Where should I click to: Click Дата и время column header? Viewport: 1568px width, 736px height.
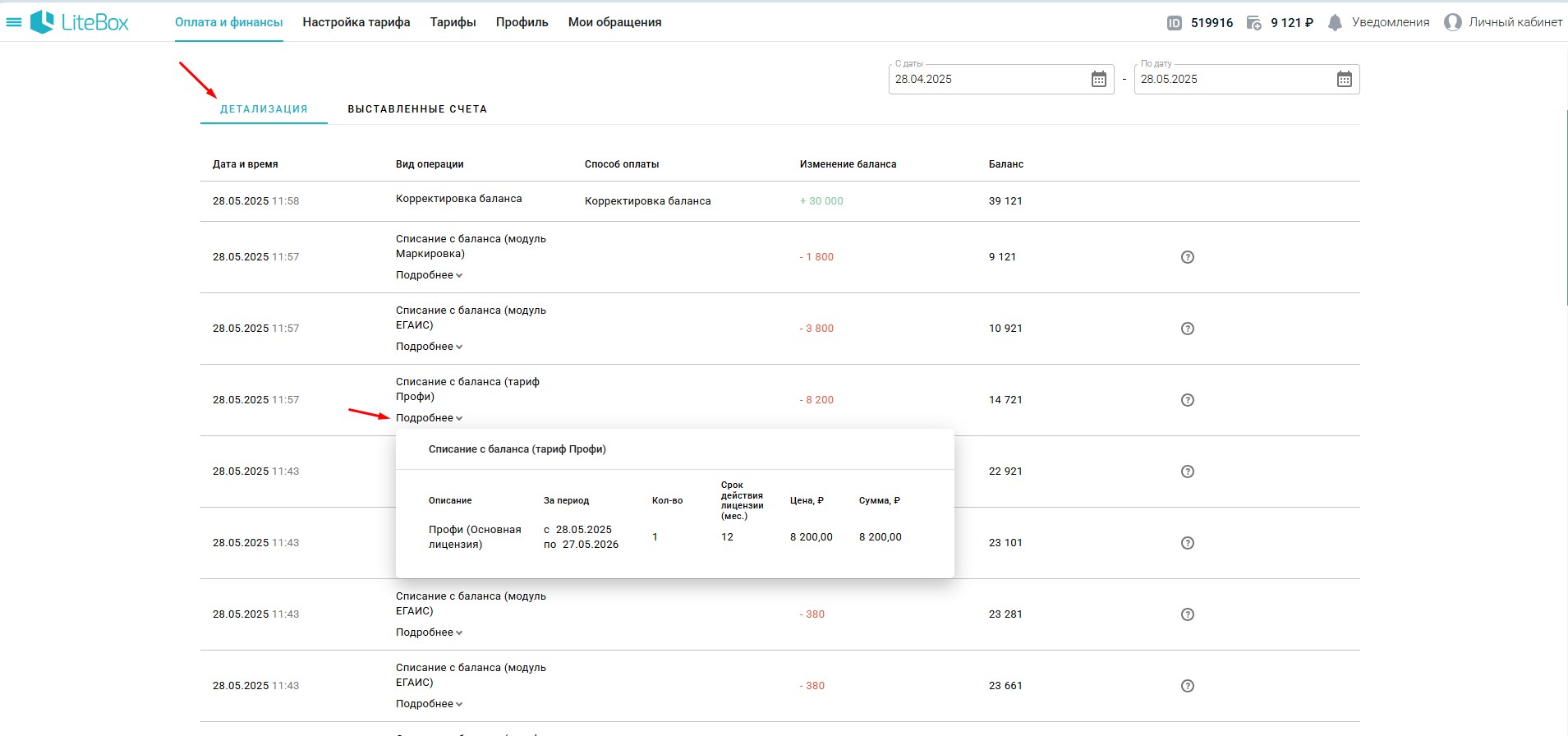tap(246, 164)
